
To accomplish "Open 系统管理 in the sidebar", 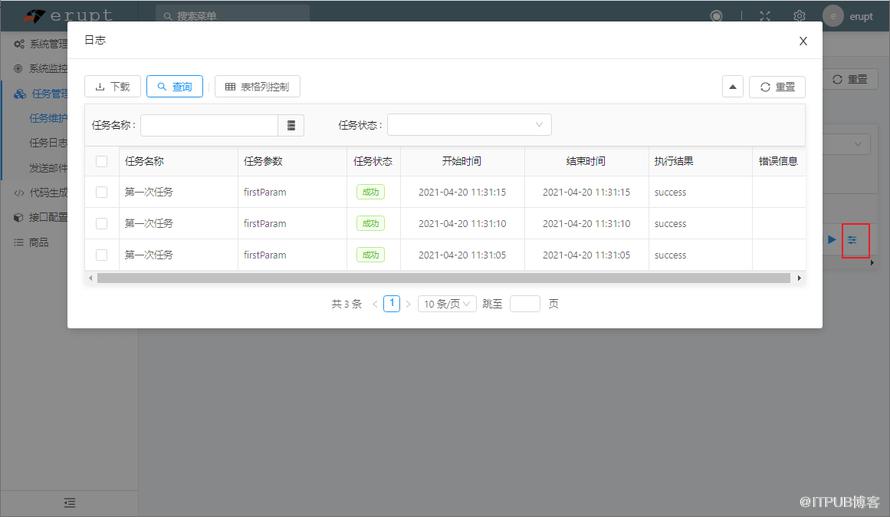I will point(40,44).
